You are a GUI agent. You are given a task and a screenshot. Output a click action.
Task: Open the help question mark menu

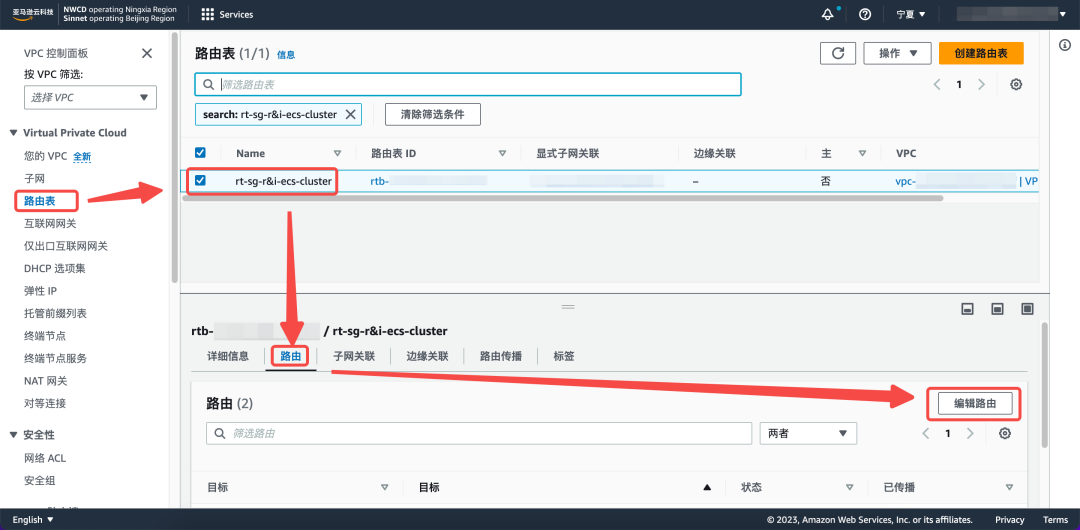tap(866, 14)
